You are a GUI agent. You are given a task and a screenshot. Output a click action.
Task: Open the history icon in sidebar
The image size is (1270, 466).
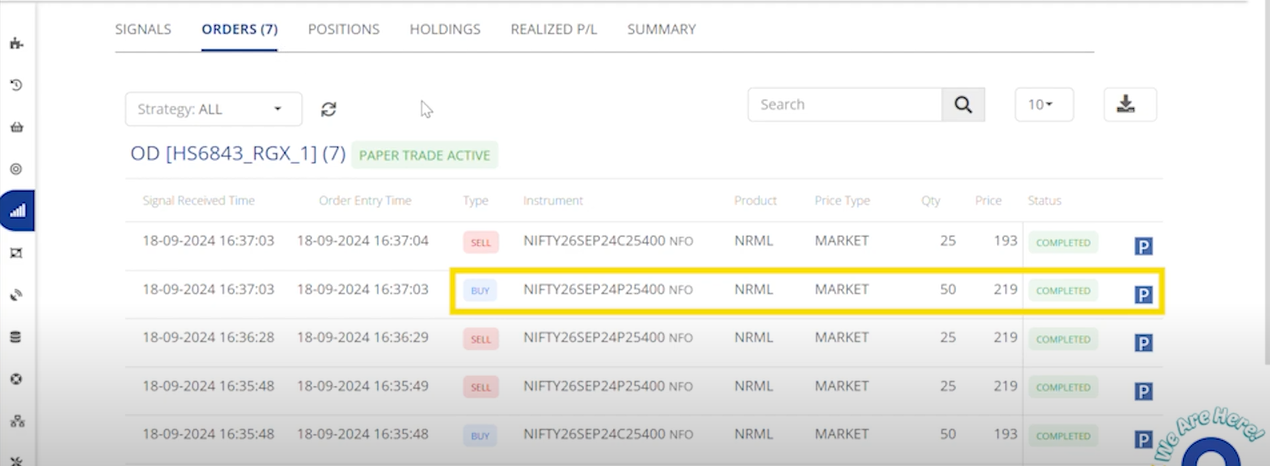(16, 85)
